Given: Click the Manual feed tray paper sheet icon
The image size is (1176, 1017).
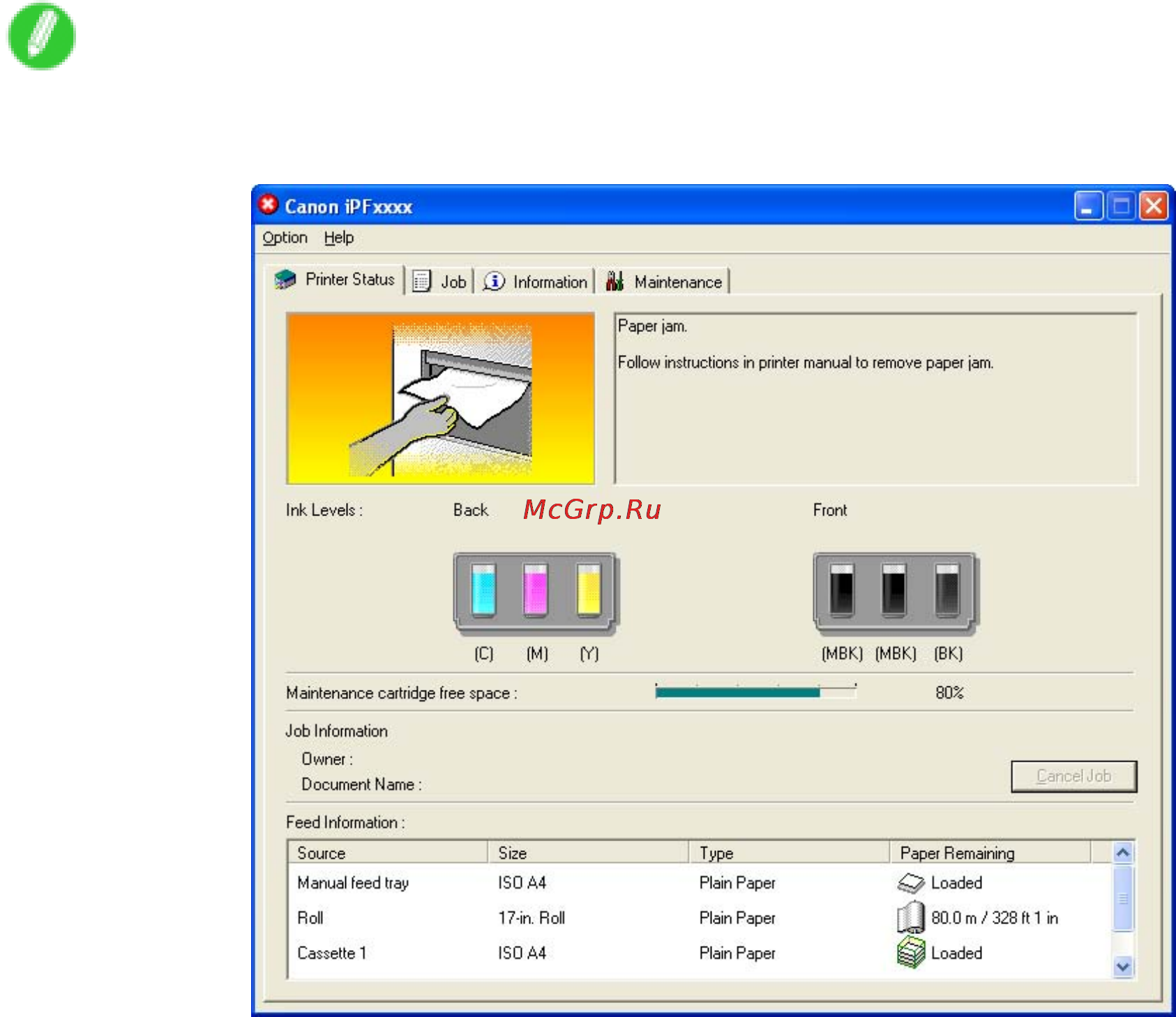Looking at the screenshot, I should click(911, 883).
